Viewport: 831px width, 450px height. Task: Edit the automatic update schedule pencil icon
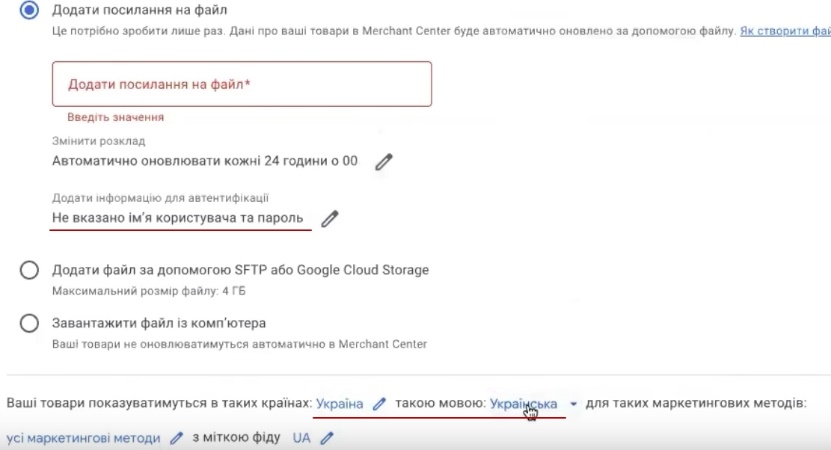[x=384, y=162]
